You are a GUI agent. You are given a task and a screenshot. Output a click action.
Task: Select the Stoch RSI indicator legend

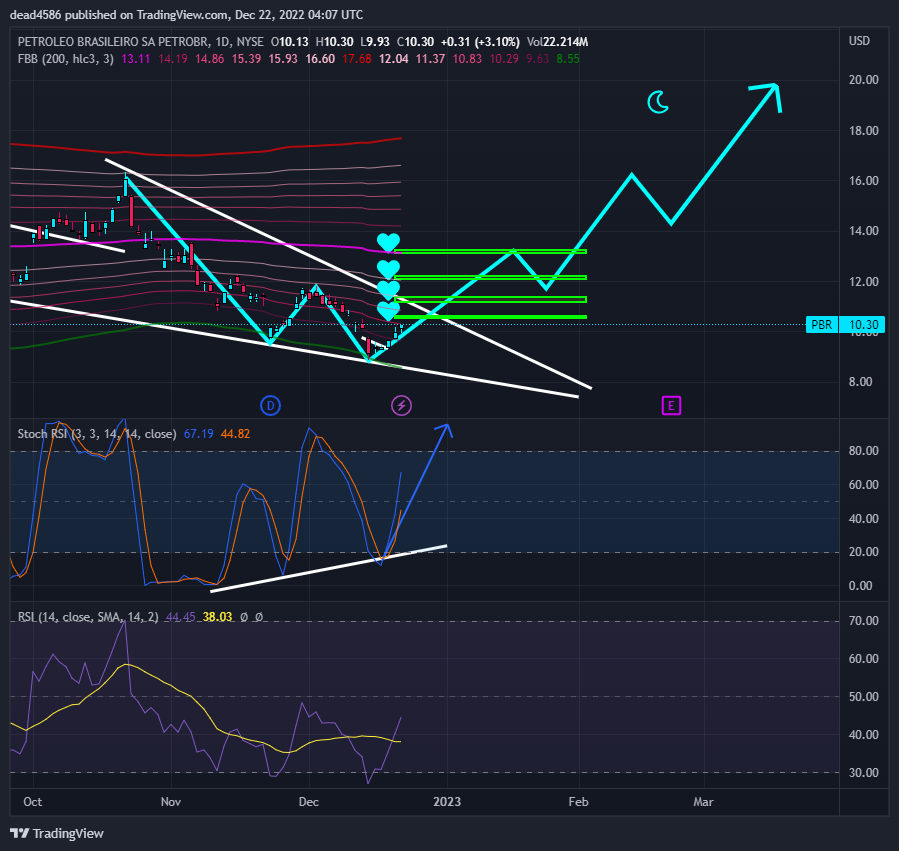point(97,434)
